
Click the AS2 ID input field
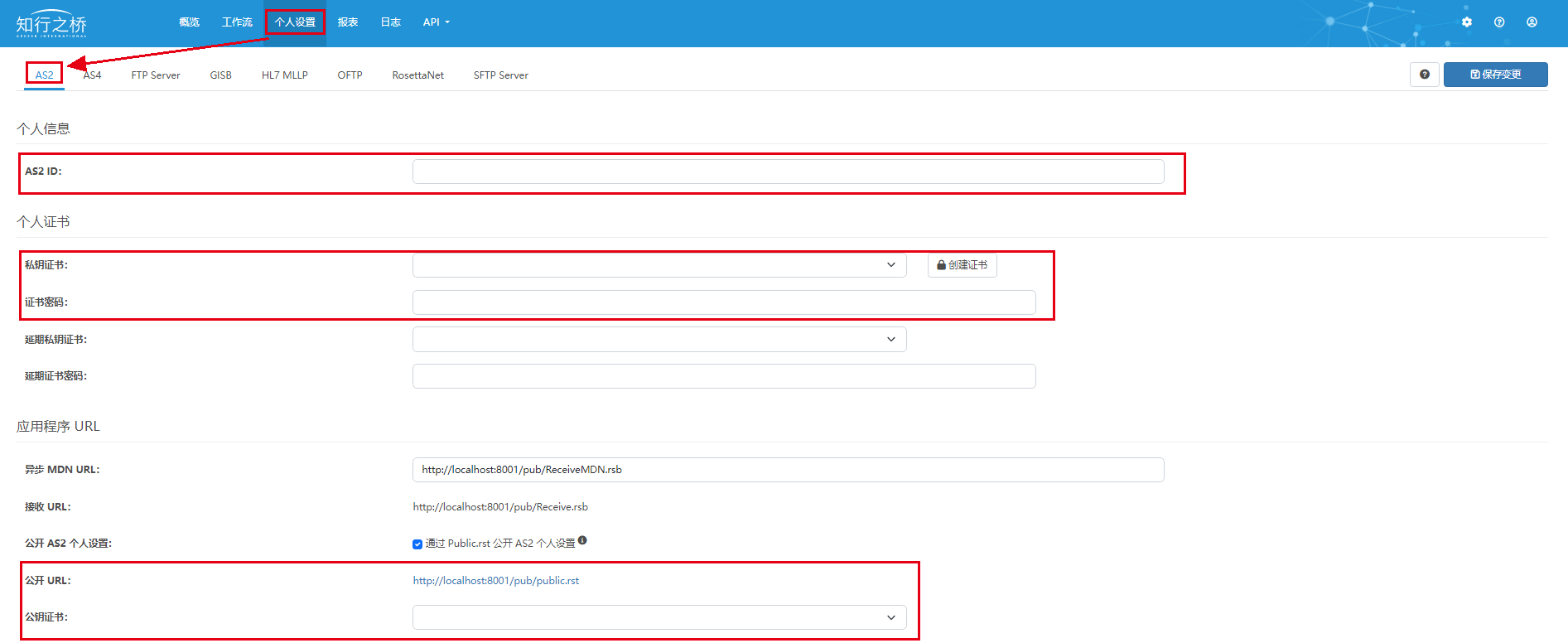pos(788,172)
